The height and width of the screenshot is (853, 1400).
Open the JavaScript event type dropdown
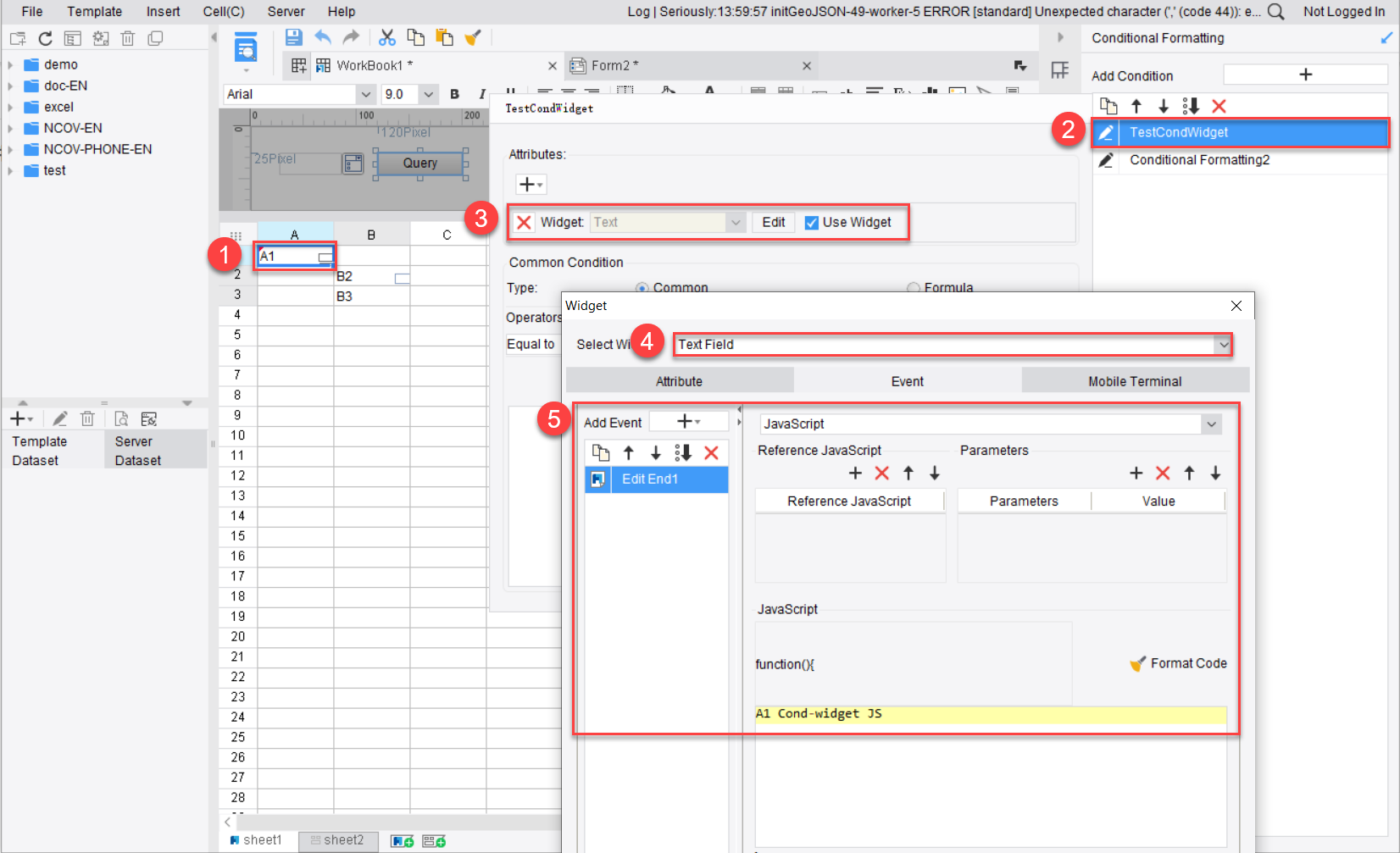(x=1212, y=424)
